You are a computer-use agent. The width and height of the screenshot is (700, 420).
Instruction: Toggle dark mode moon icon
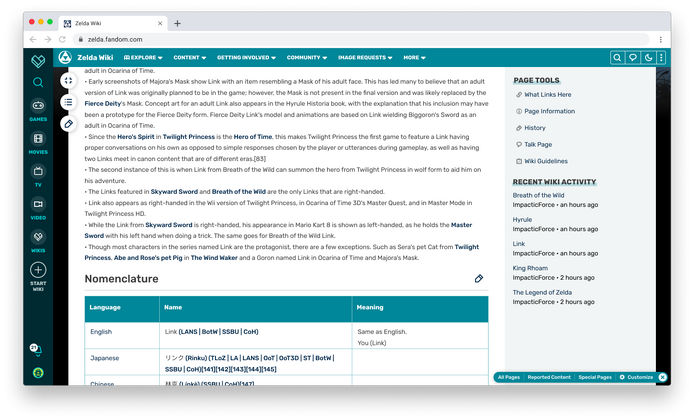click(x=648, y=58)
